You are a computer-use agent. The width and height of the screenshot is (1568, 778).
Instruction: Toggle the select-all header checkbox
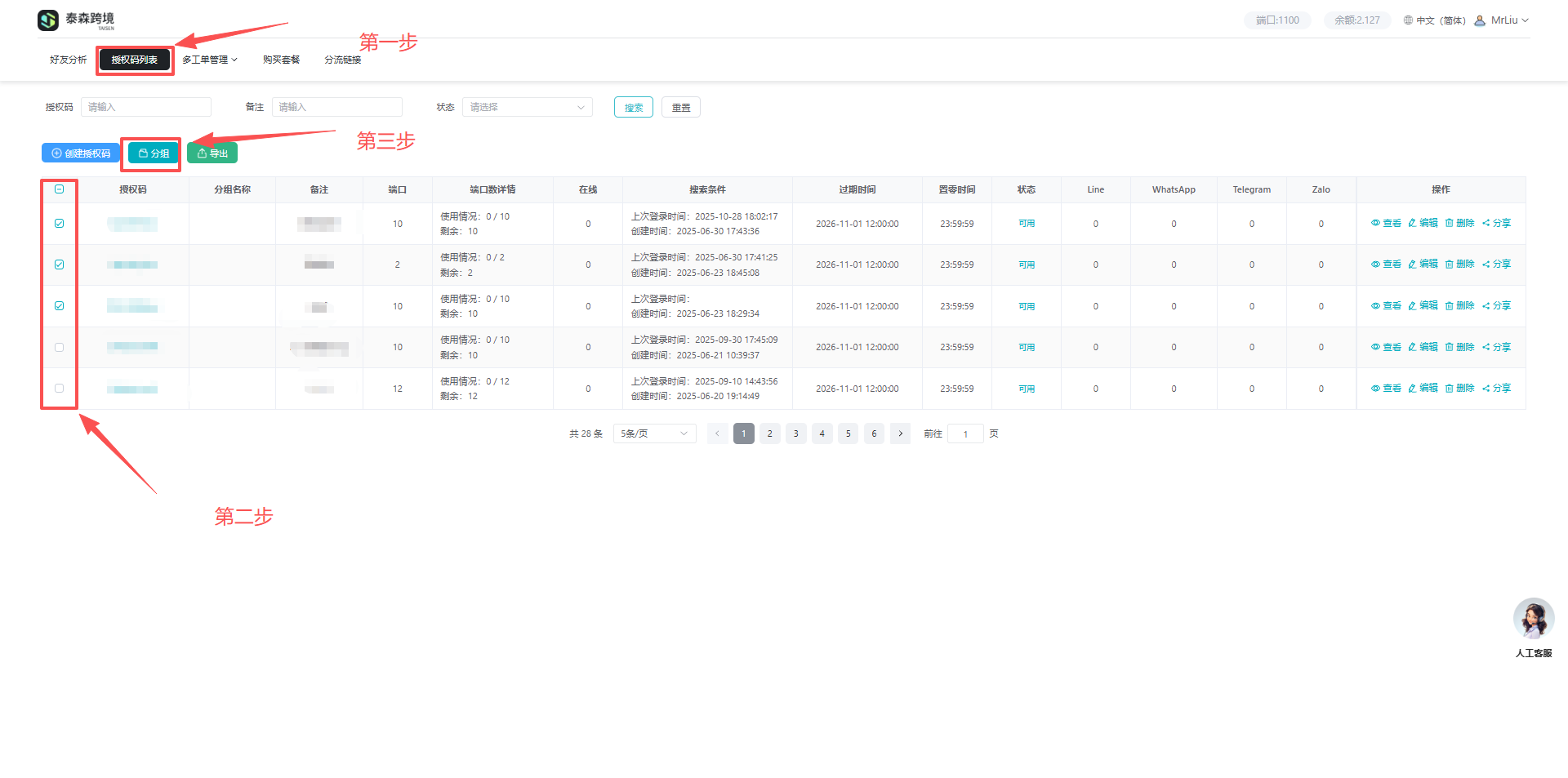tap(60, 189)
